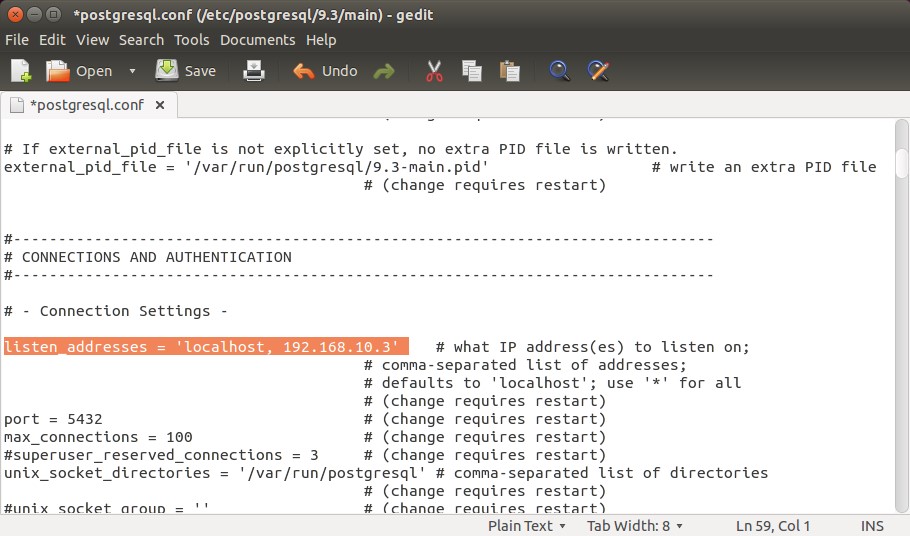The image size is (910, 536).
Task: Expand the Open recent files arrow
Action: pos(132,71)
